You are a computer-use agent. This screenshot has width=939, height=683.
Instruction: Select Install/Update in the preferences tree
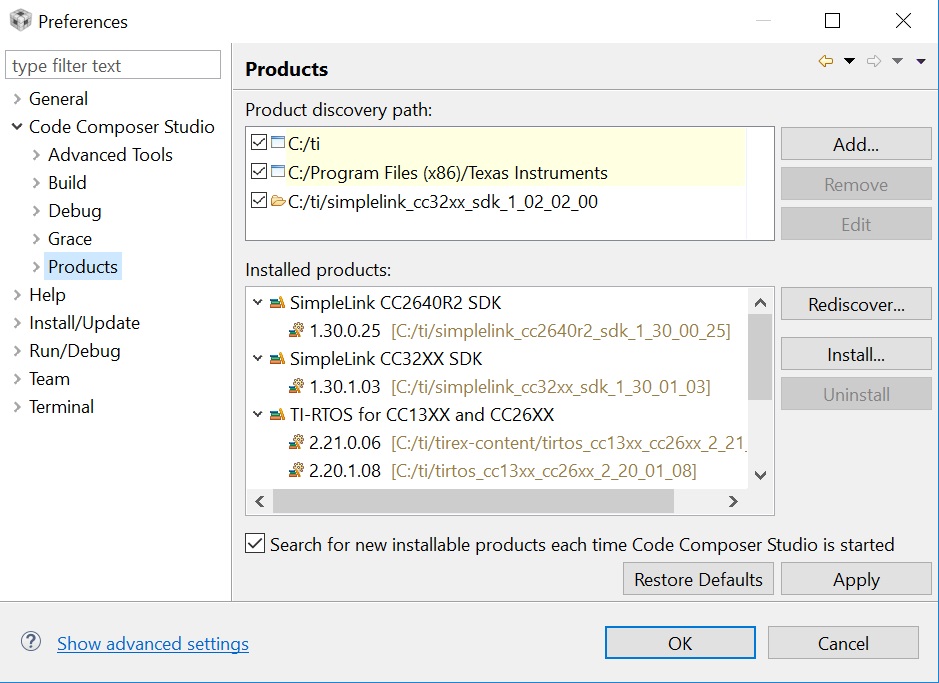pyautogui.click(x=84, y=323)
